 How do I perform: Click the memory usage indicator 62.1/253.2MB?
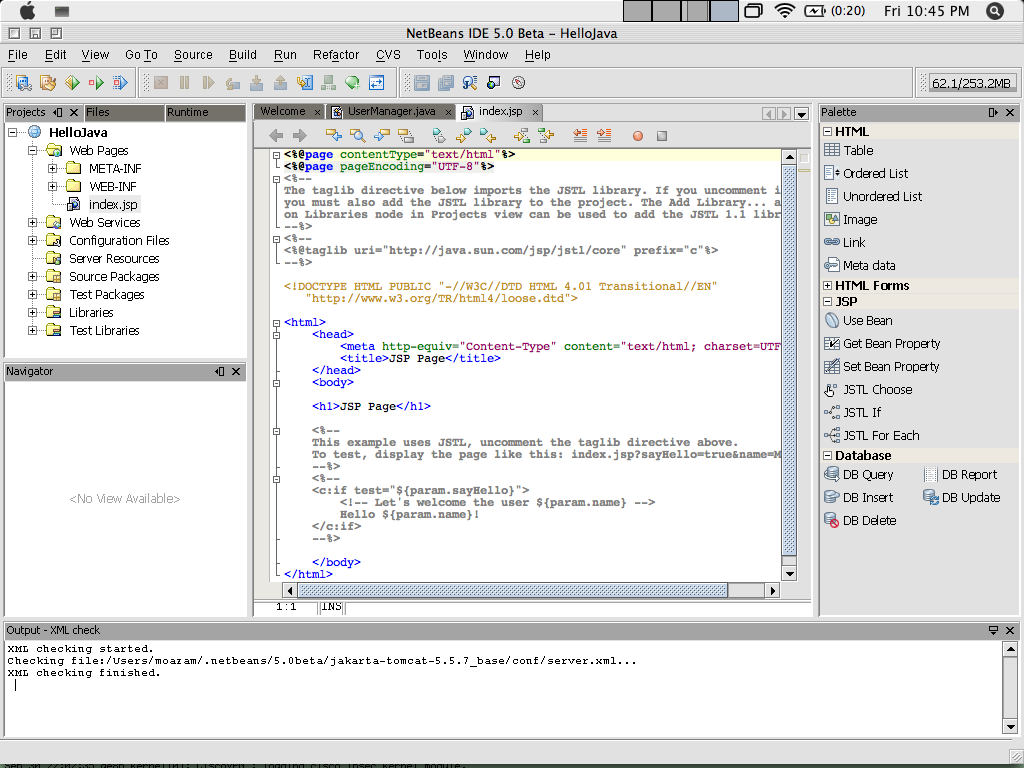(971, 83)
